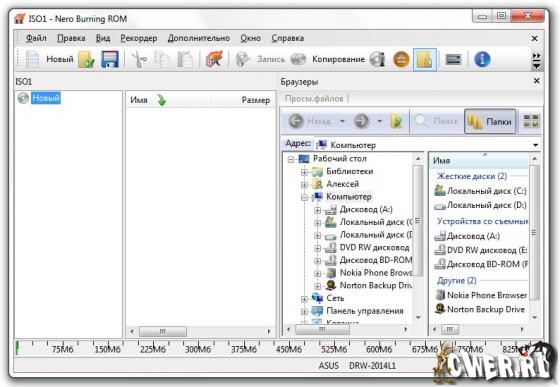Click the Save compilation floppy disk icon
Screen dimensions: 560x387
point(110,59)
